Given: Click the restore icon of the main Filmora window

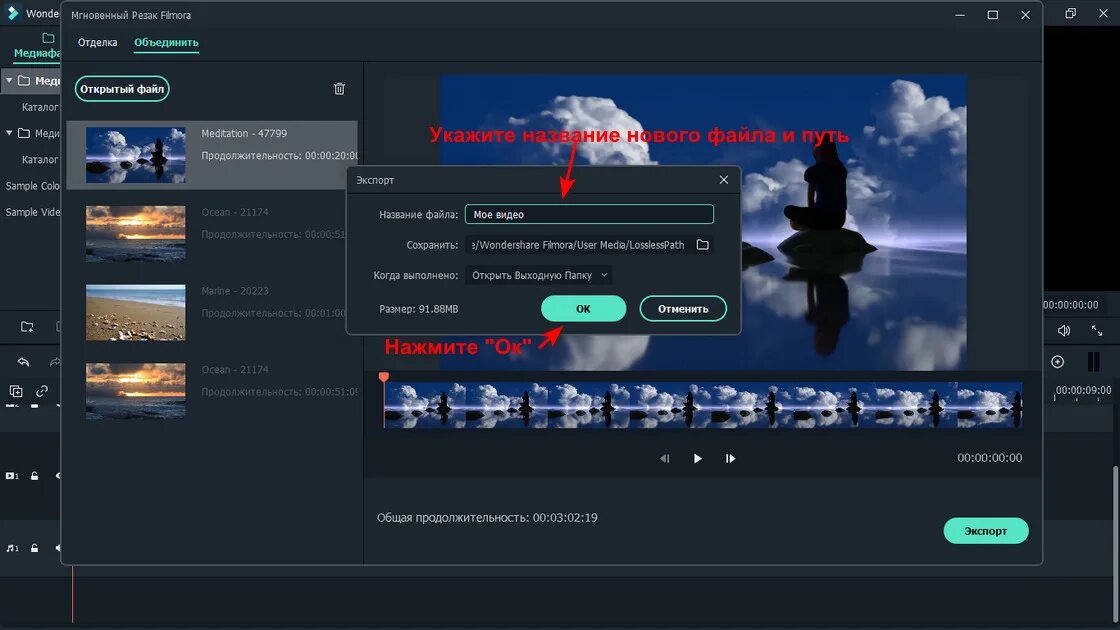Looking at the screenshot, I should (x=1070, y=14).
